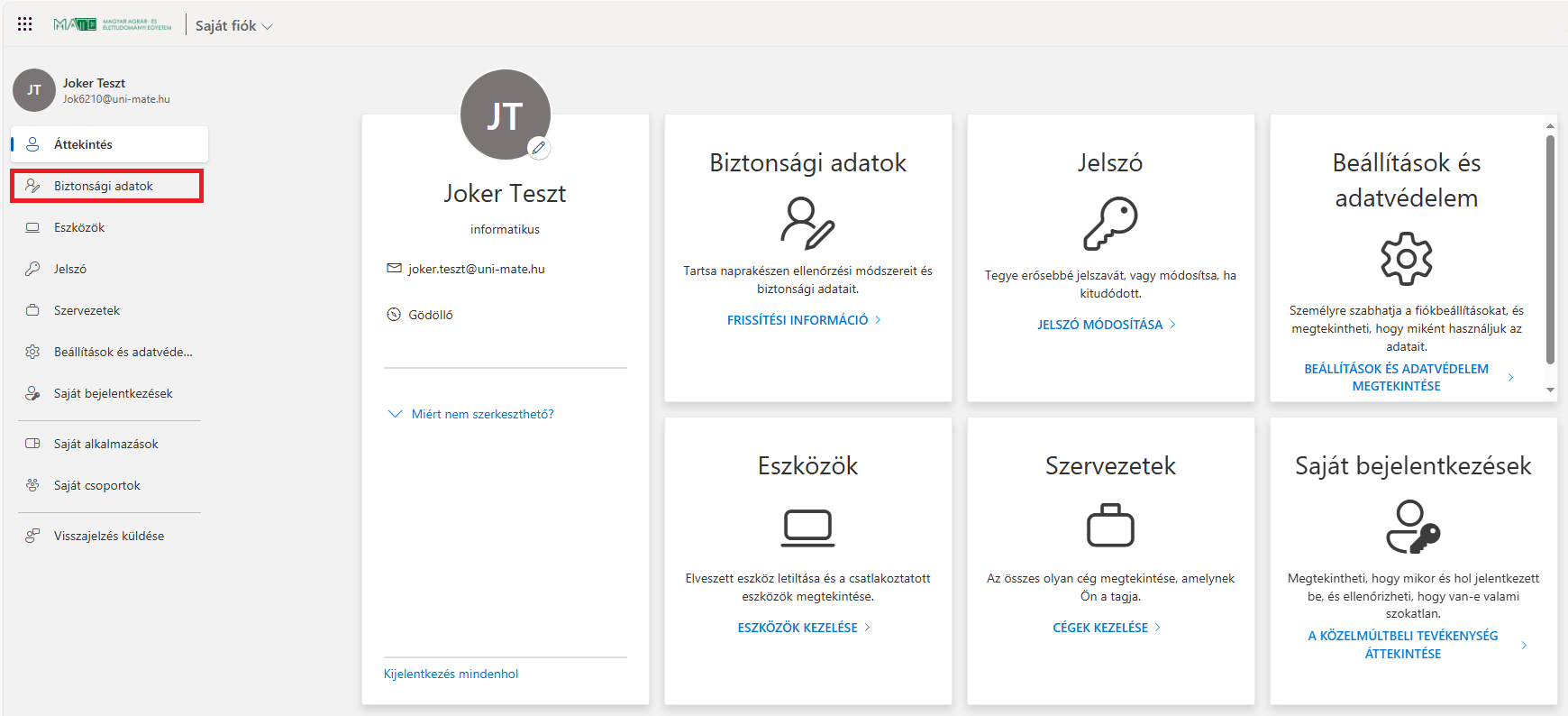
Task: Click the key icon in Jelszó card
Action: tap(1110, 224)
